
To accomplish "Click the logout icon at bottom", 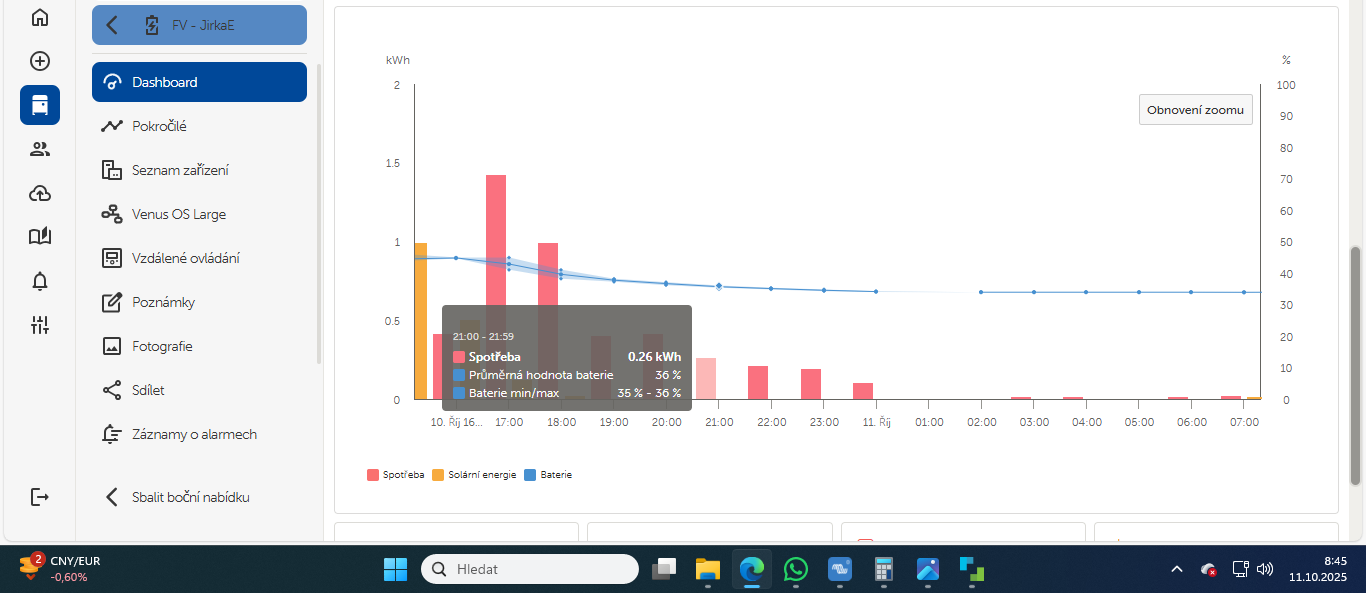I will click(39, 497).
